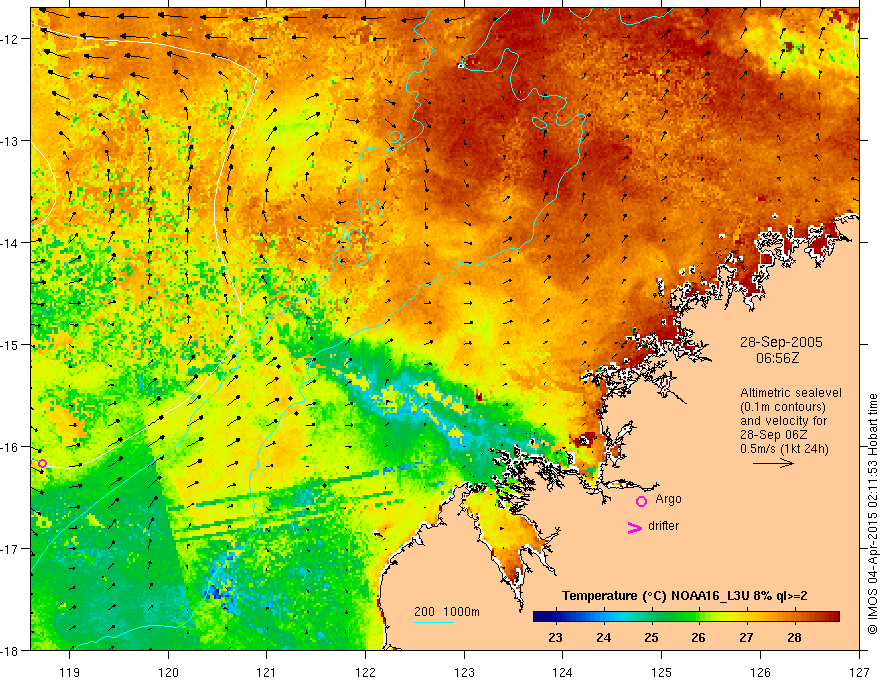Click the date text 28-Sep-2005
The image size is (880, 680).
pos(781,342)
